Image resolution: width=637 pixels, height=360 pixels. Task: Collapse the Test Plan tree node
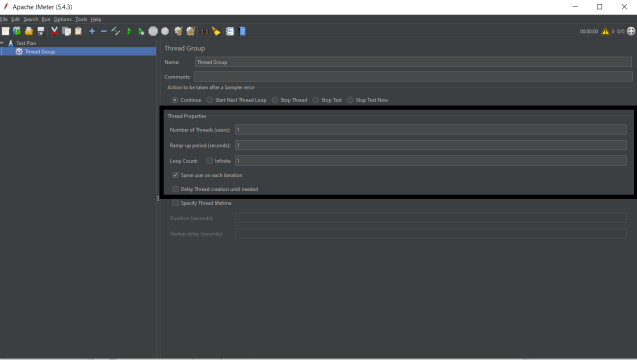point(2,43)
